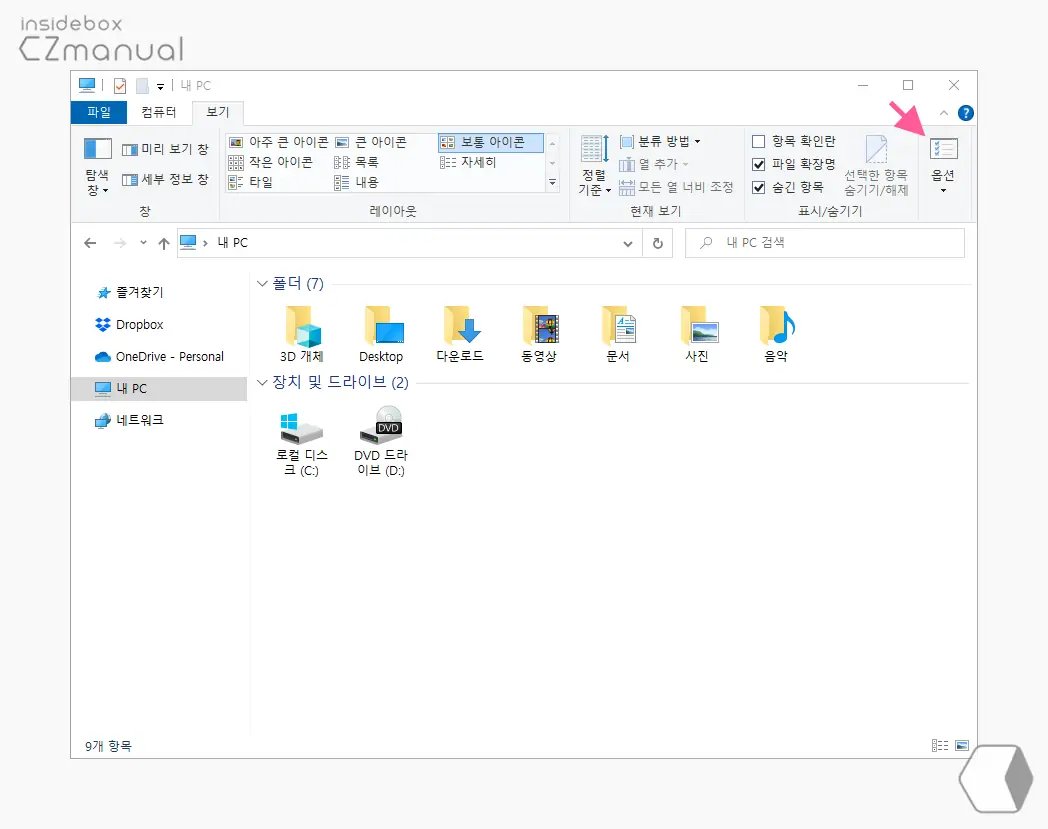1048x829 pixels.
Task: Click Size all columns to fit (모든 열 너비 조정)
Action: (x=676, y=187)
